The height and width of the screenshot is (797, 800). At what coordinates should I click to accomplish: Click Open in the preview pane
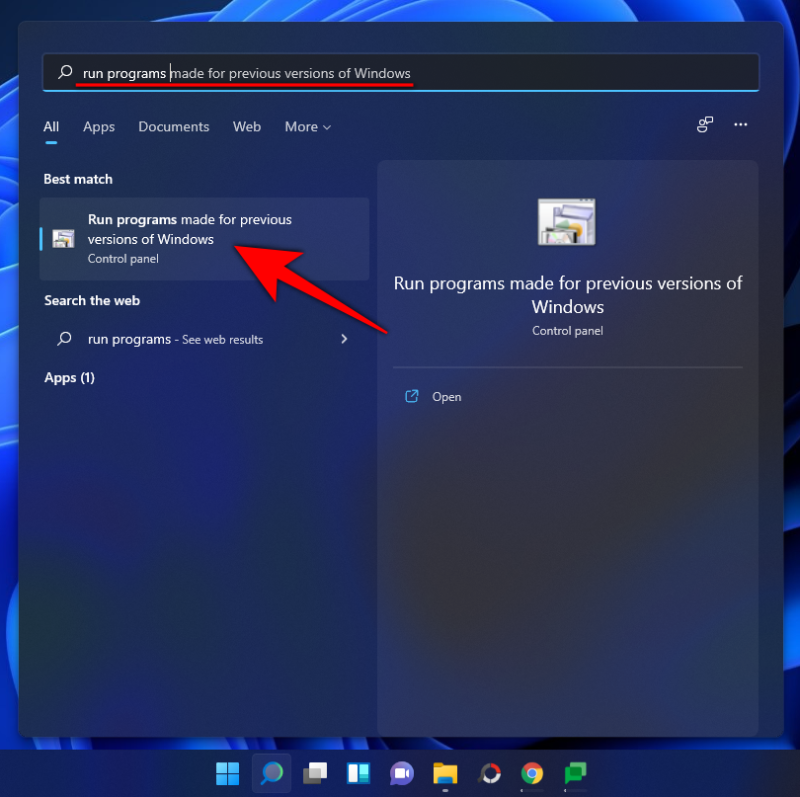(x=446, y=397)
